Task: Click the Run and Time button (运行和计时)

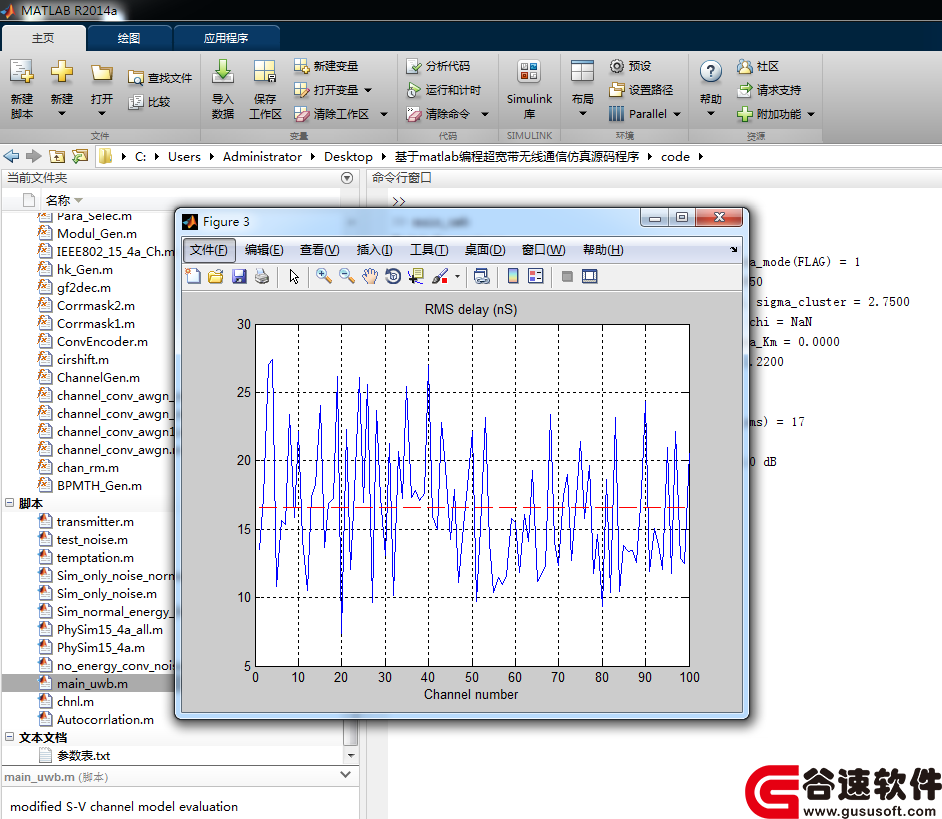Action: tap(444, 90)
